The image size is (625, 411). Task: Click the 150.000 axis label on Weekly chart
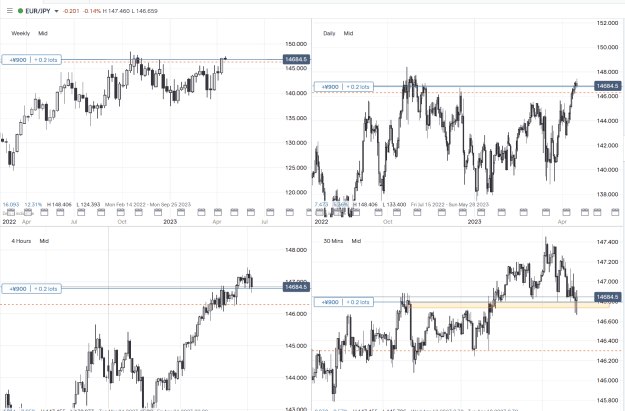tap(296, 44)
